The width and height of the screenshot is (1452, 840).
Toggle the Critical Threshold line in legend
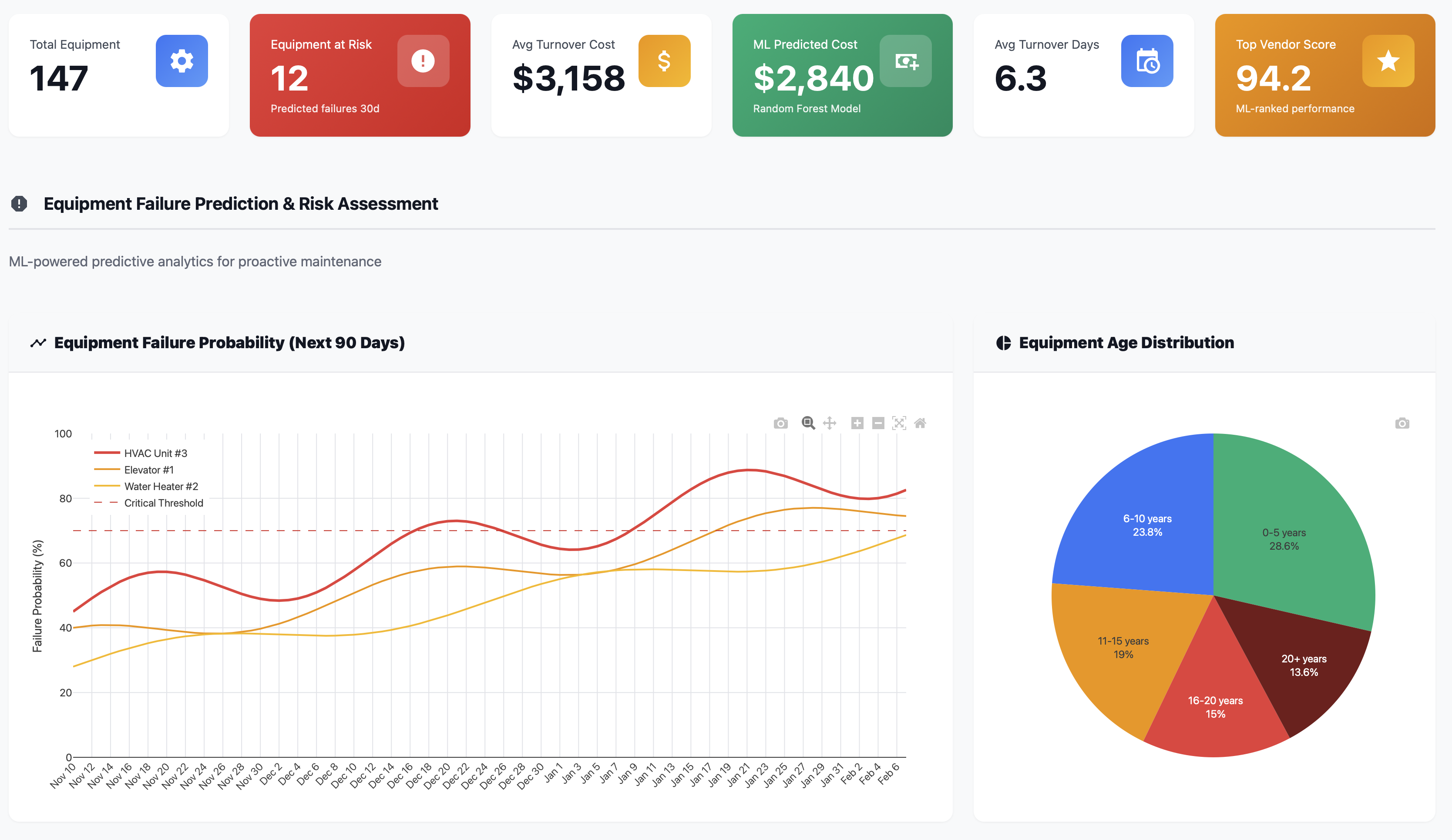click(x=163, y=503)
